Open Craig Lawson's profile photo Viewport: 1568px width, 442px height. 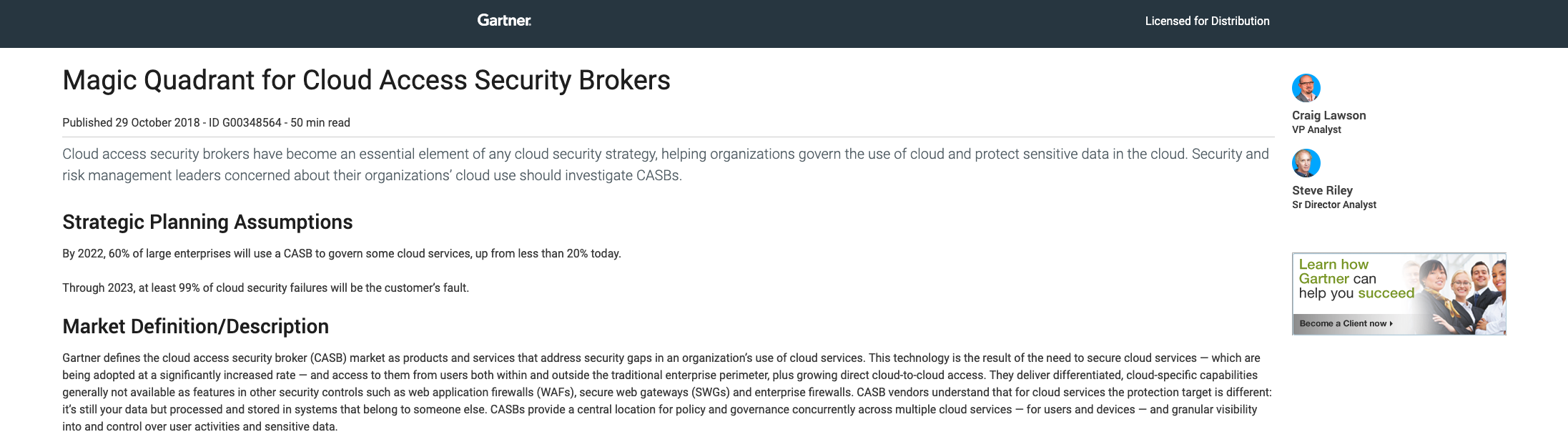(x=1306, y=88)
